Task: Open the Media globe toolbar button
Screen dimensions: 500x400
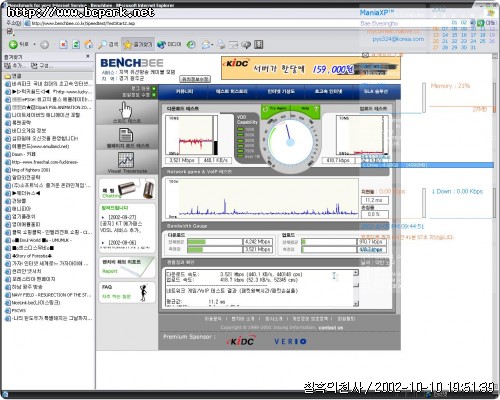Action: 169,44
